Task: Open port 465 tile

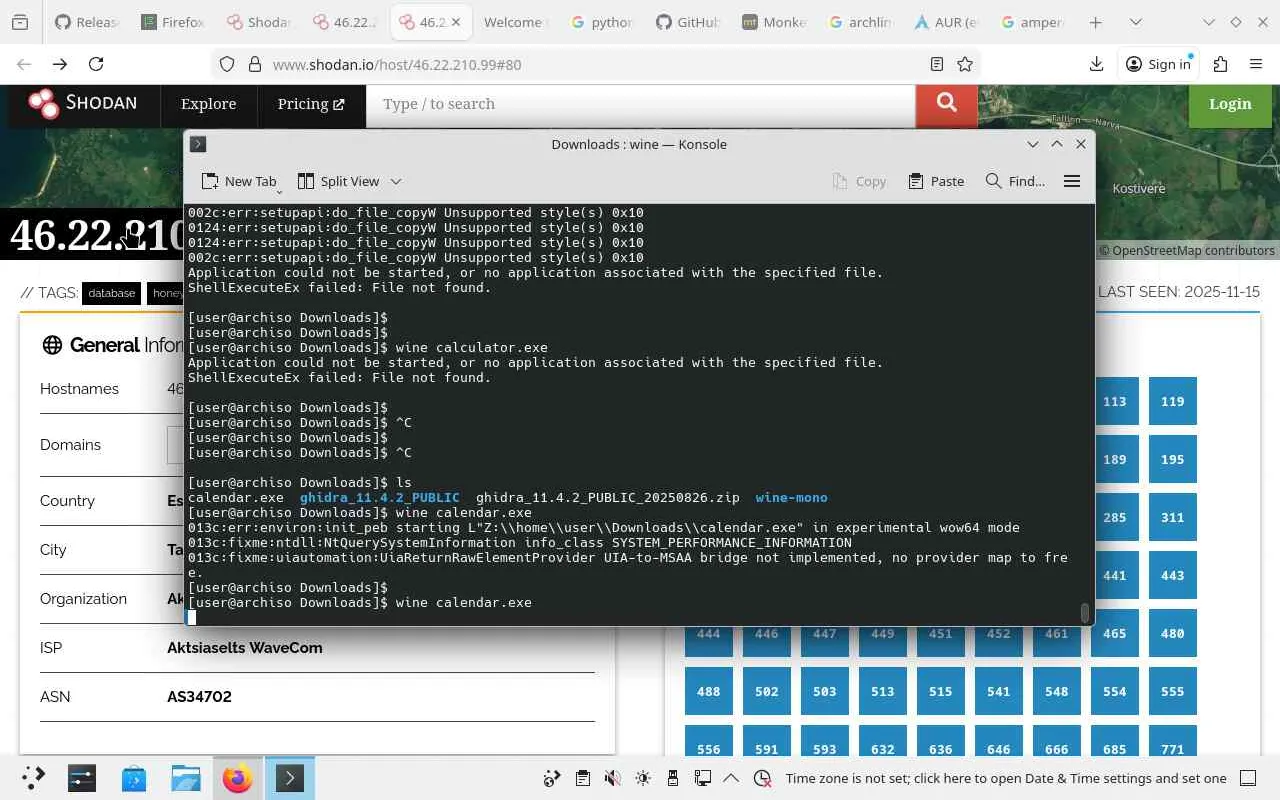Action: [x=1114, y=633]
